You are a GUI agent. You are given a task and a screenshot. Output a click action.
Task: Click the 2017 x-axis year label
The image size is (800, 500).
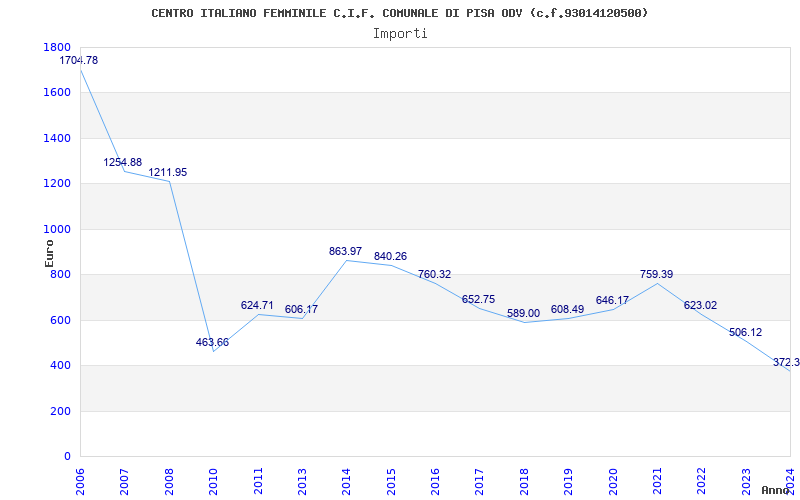(x=480, y=481)
